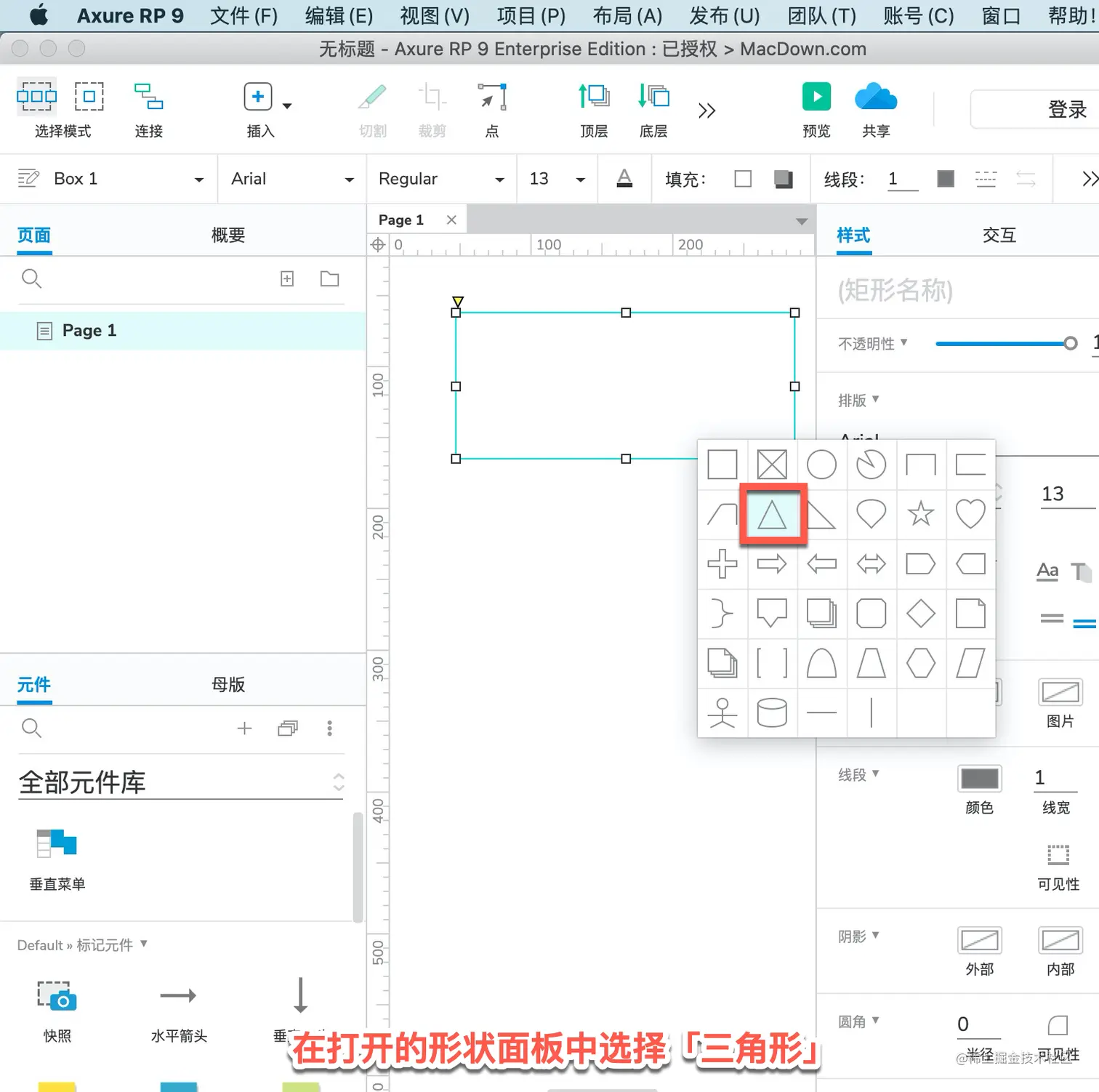Click the Preview play icon
This screenshot has width=1099, height=1092.
tap(816, 97)
